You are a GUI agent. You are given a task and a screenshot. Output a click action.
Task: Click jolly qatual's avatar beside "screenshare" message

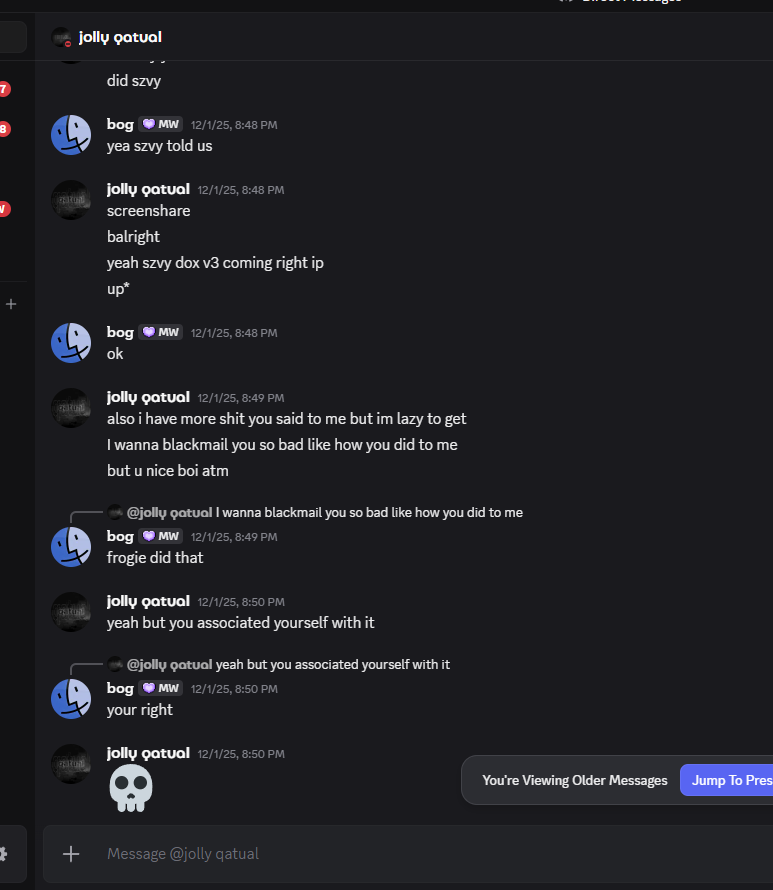tap(71, 200)
